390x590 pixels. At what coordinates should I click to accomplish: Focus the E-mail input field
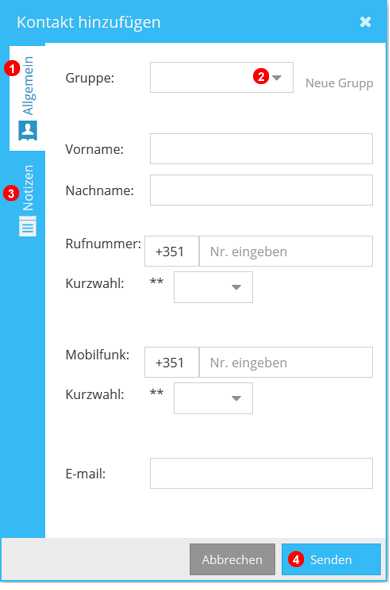[x=261, y=473]
